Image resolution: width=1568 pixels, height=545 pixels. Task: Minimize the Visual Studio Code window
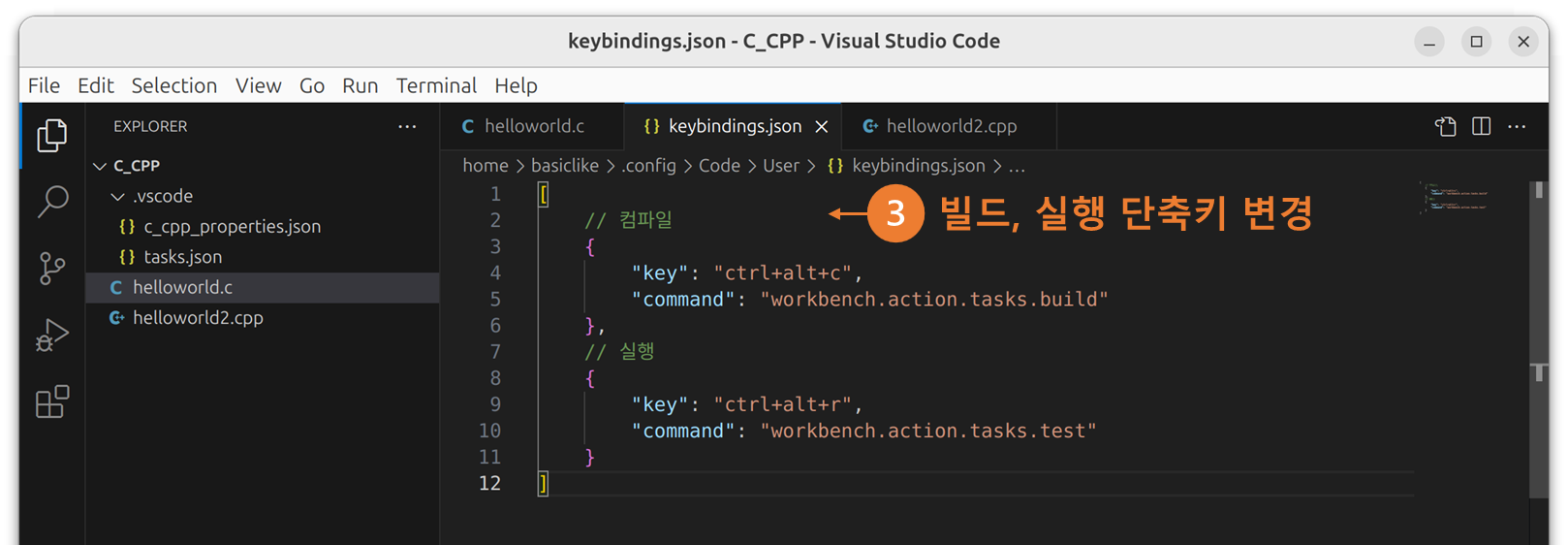[x=1428, y=41]
